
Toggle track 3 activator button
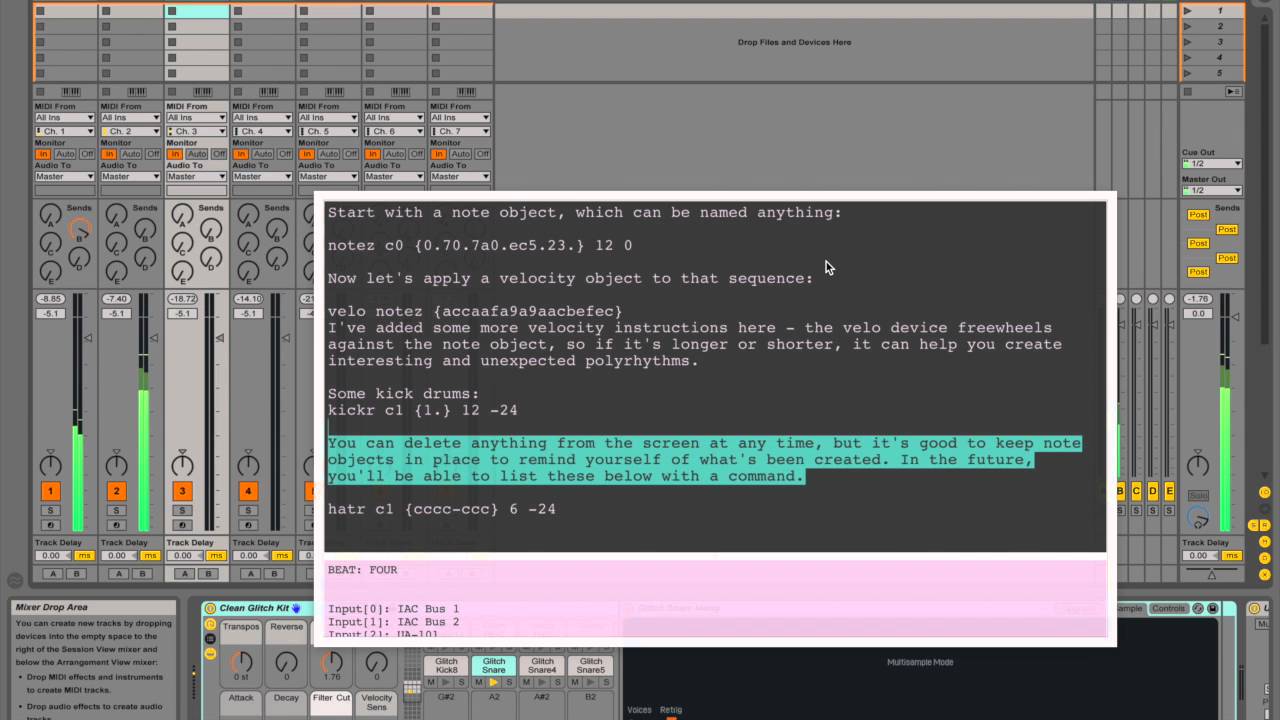[182, 491]
